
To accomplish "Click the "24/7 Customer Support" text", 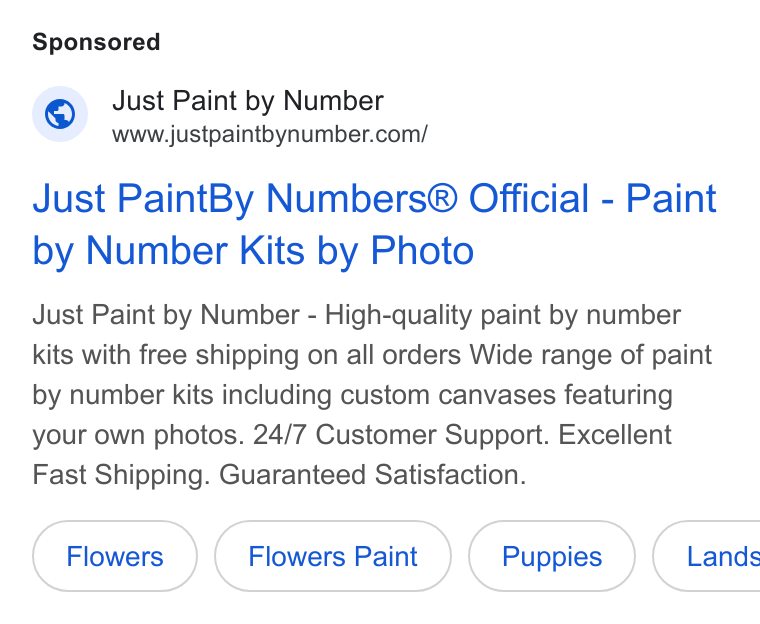I will click(401, 434).
